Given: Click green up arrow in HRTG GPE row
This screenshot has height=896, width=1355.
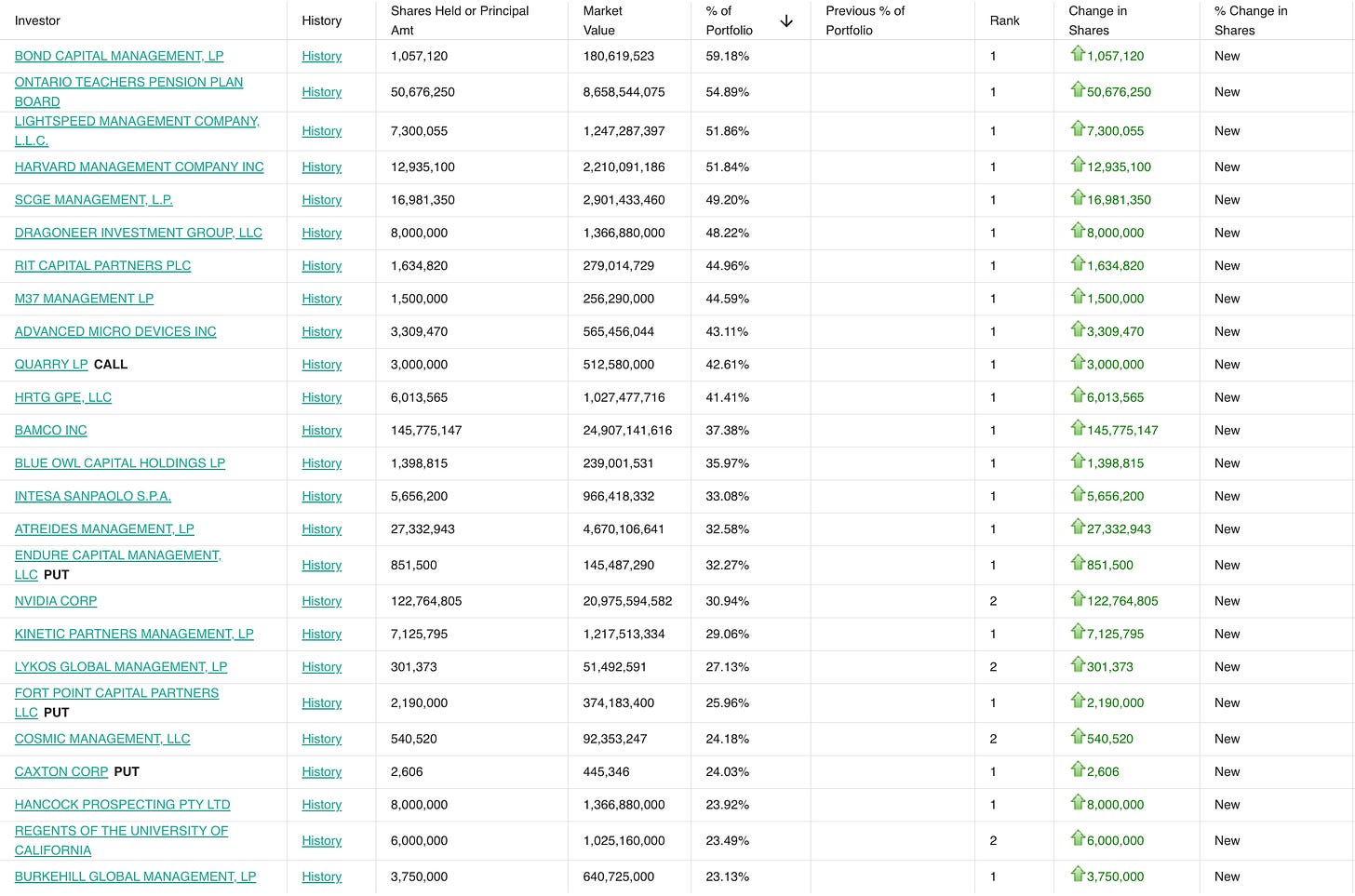Looking at the screenshot, I should pyautogui.click(x=1078, y=395).
